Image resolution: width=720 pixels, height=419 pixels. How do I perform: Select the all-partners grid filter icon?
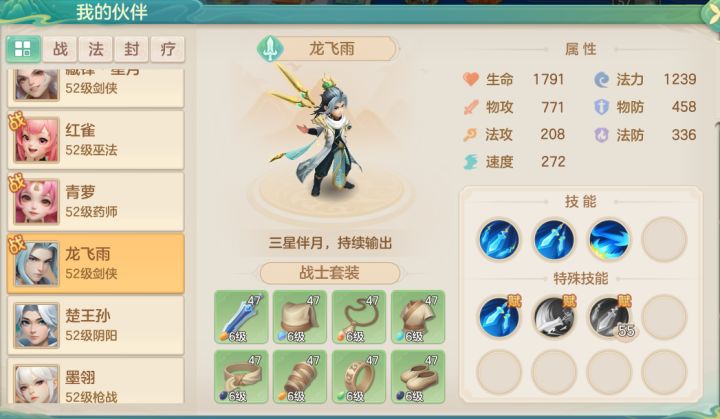pyautogui.click(x=23, y=49)
